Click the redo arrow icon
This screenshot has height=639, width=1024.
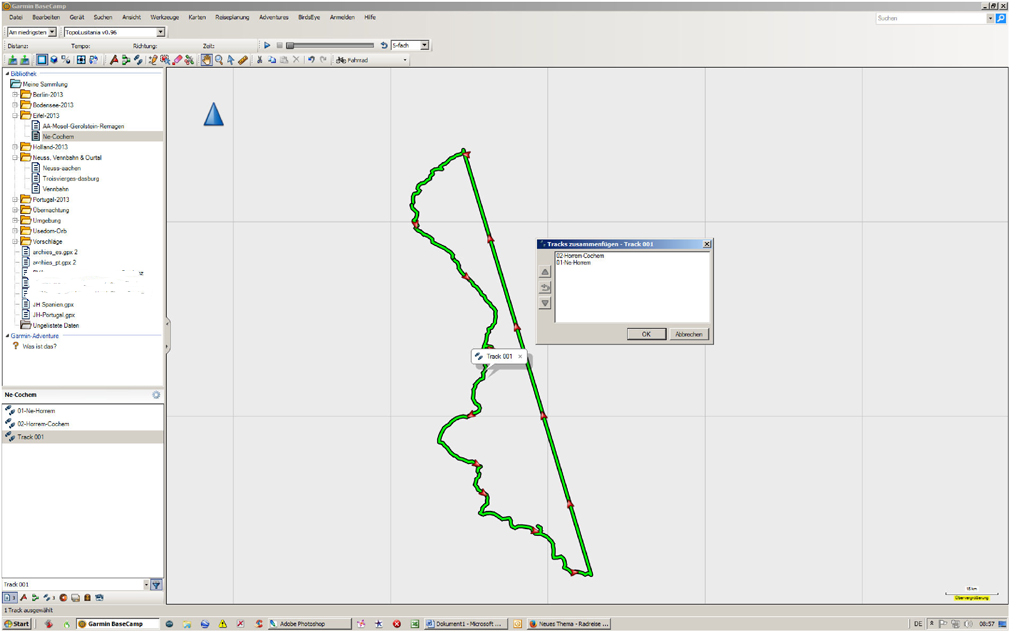coord(323,60)
